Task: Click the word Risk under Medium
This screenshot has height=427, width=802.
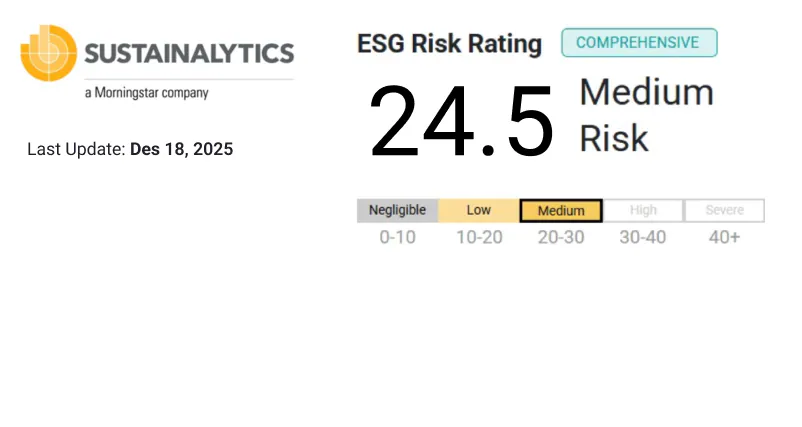Action: coord(614,138)
